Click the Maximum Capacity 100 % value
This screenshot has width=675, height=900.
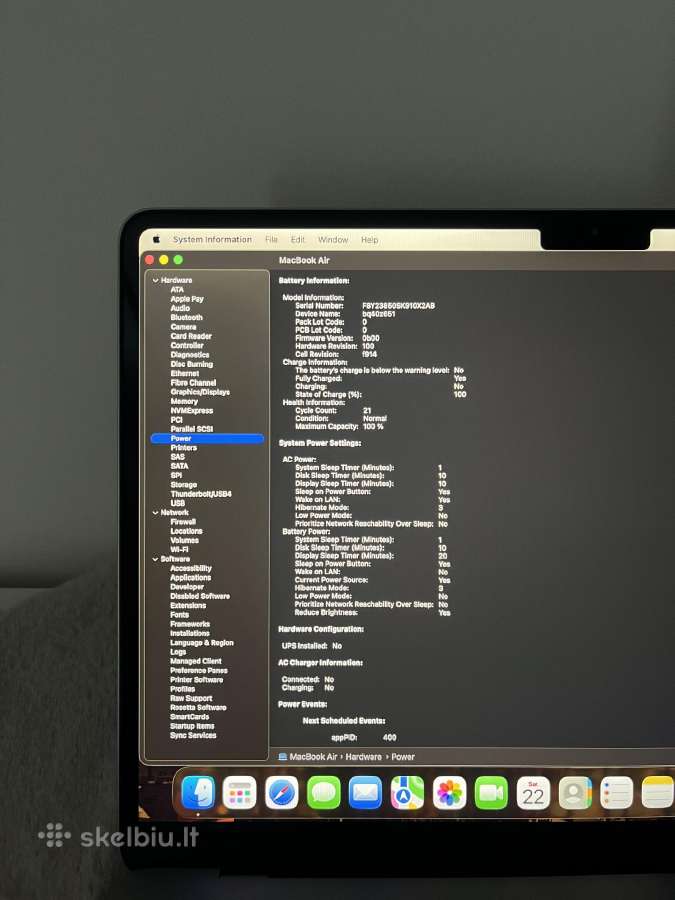(x=373, y=426)
